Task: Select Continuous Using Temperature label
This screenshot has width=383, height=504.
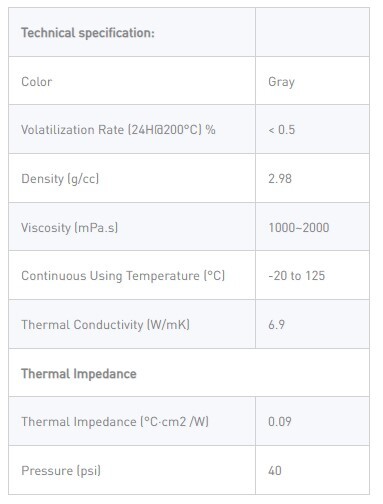Action: [x=123, y=276]
